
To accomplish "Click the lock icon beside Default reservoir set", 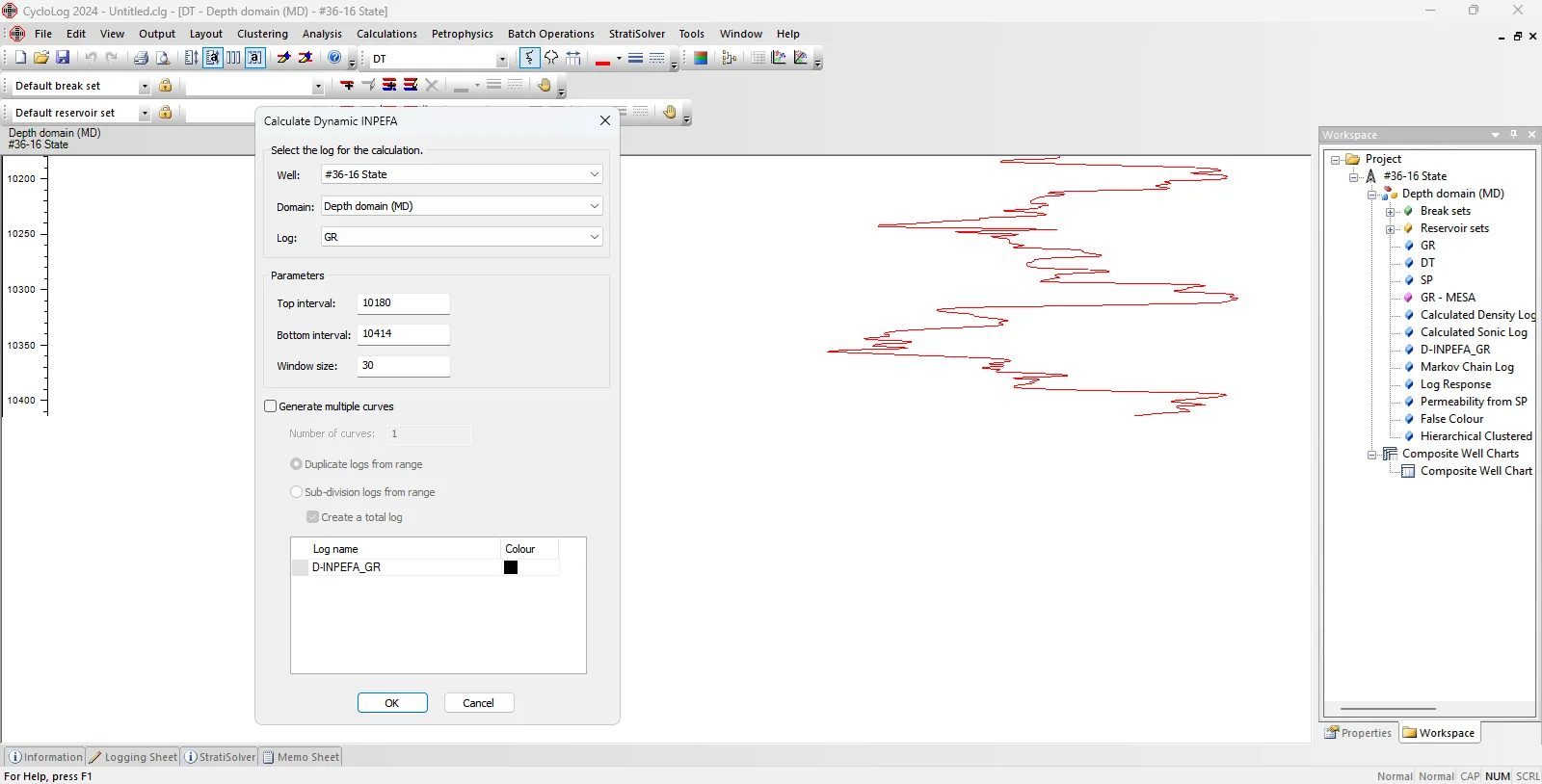I will [x=166, y=113].
